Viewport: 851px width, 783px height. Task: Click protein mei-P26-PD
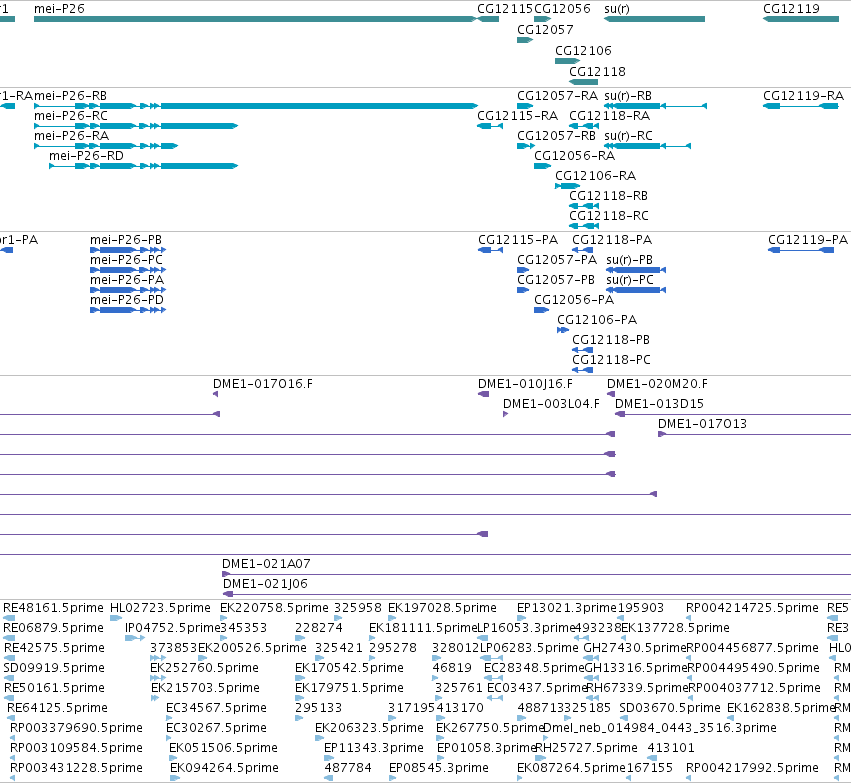(x=128, y=310)
